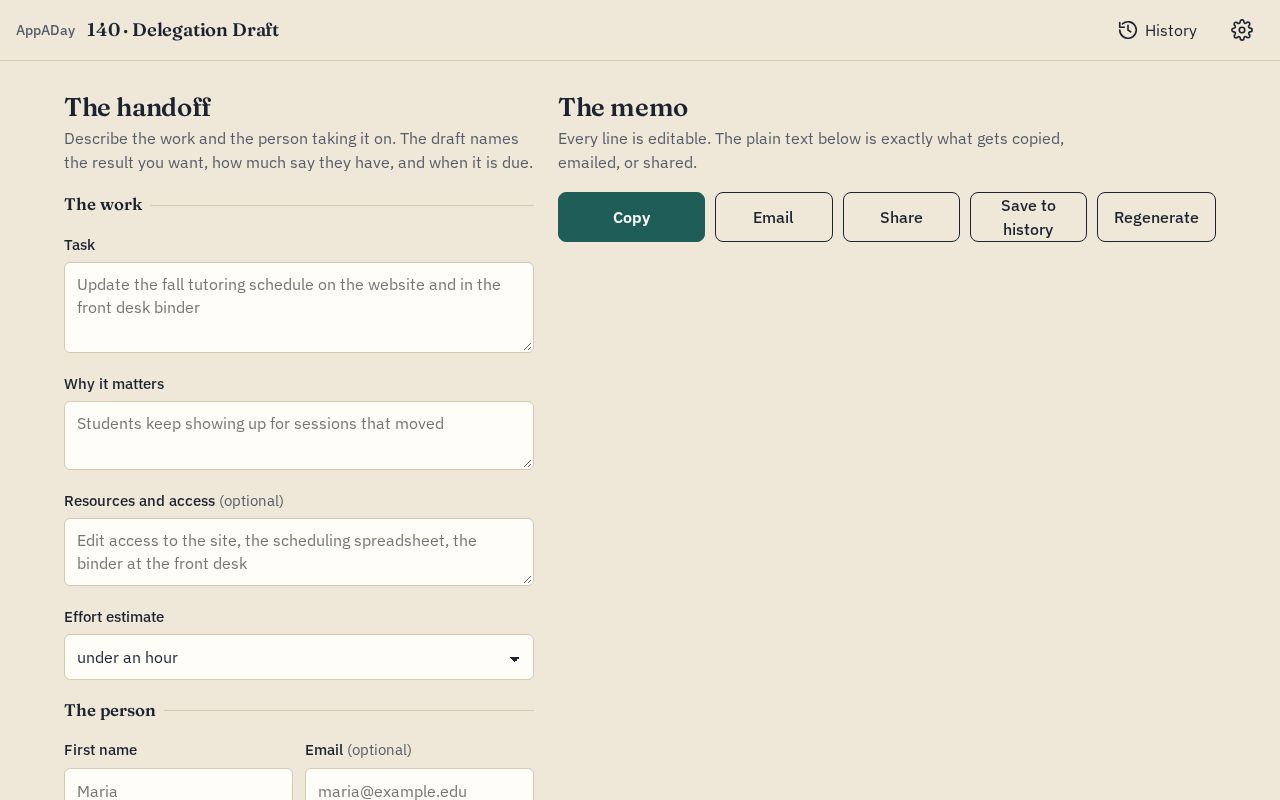Click the 'The work' section label
Image resolution: width=1280 pixels, height=800 pixels.
[103, 204]
